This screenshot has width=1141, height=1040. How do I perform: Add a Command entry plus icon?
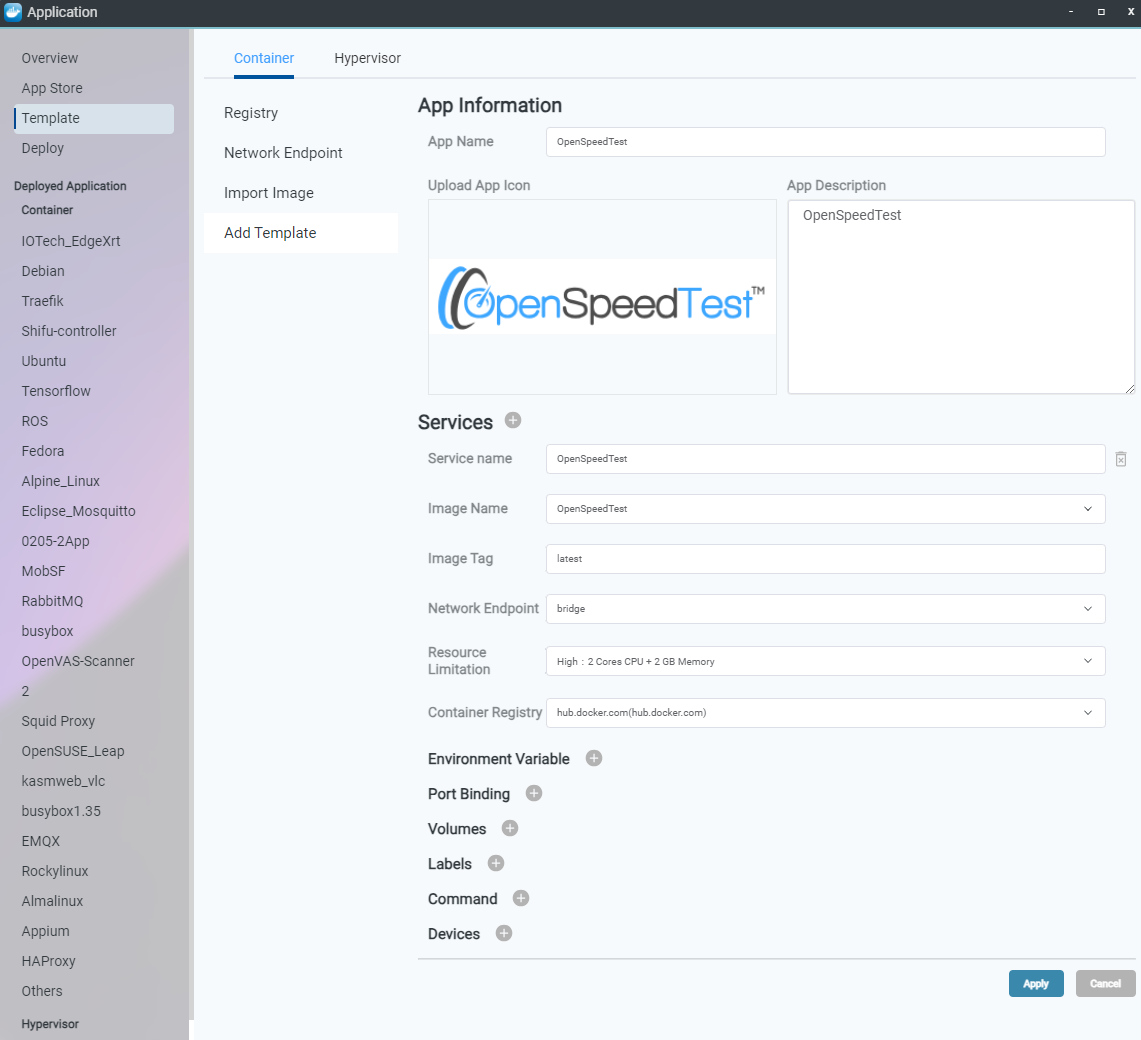coord(521,898)
